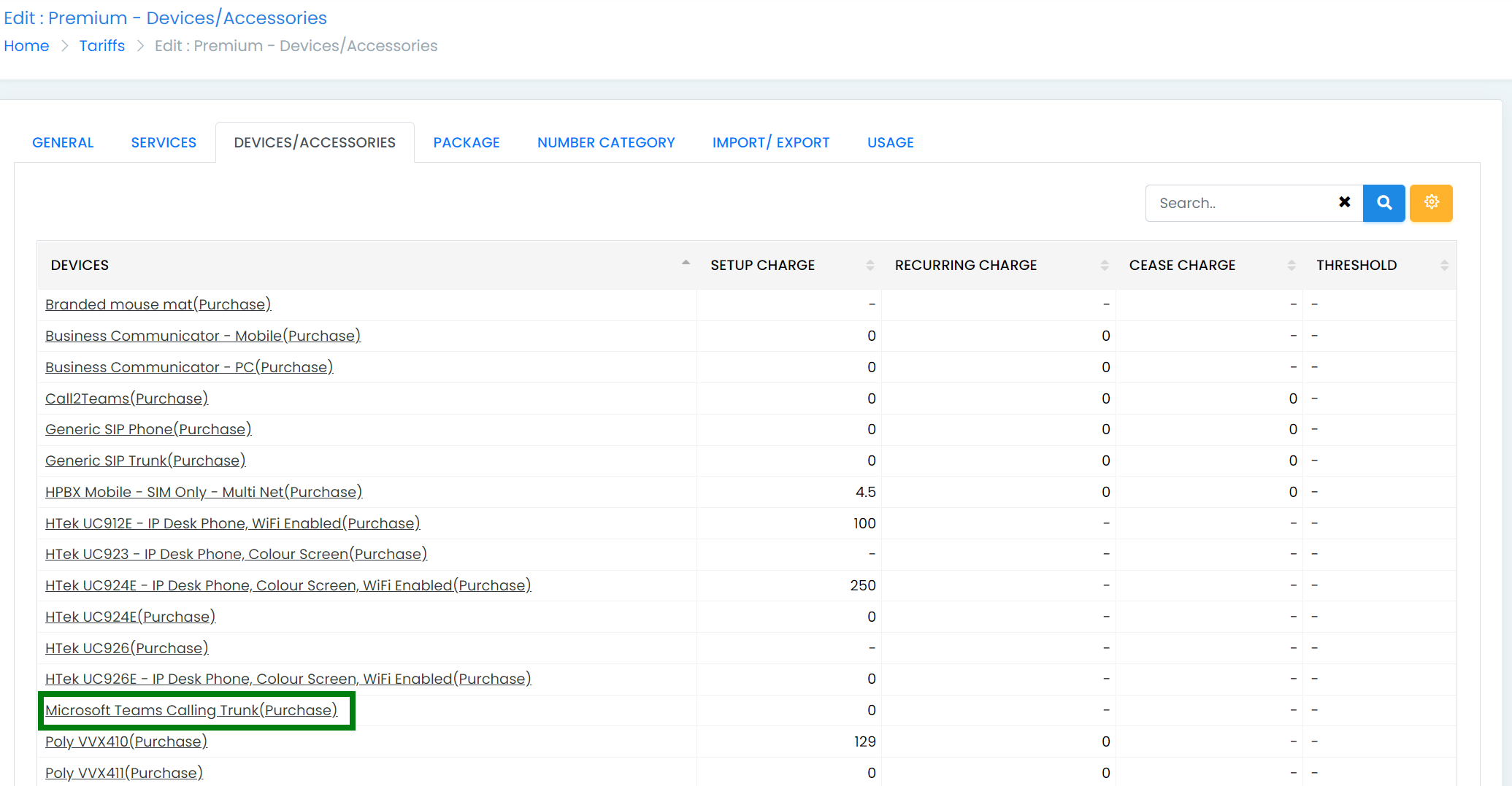Sort by the RECURRING CHARGE column arrows
The height and width of the screenshot is (786, 1512).
click(x=1104, y=266)
